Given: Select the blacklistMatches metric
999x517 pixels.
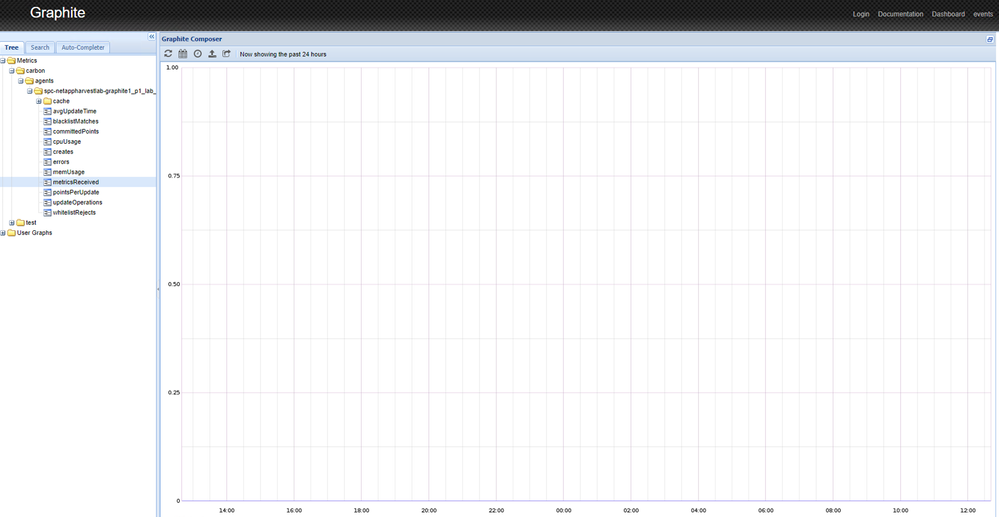Looking at the screenshot, I should pyautogui.click(x=76, y=121).
